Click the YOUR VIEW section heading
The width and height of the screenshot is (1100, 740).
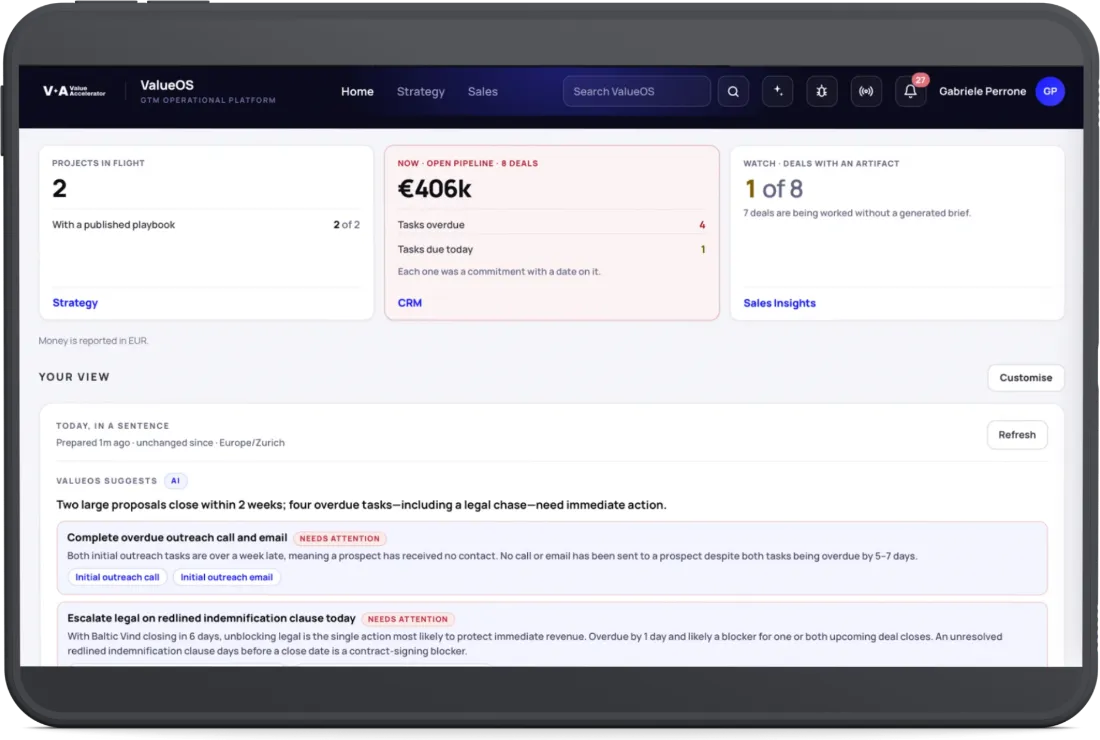[x=74, y=377]
